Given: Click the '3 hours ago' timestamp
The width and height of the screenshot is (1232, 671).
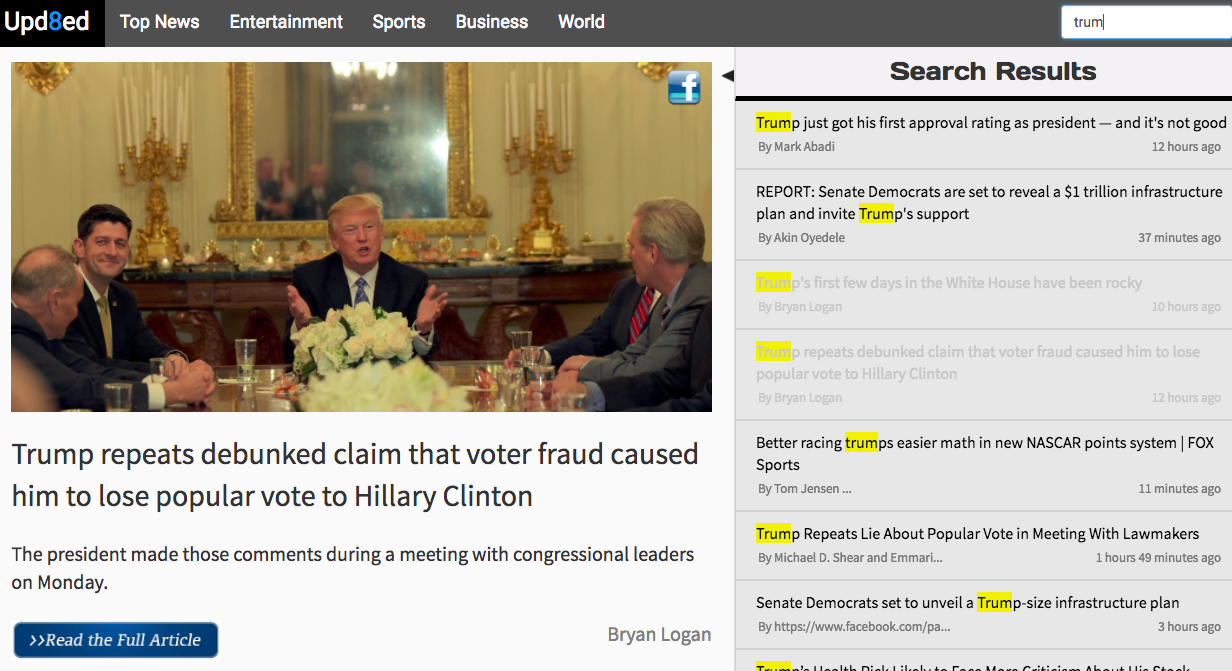Looking at the screenshot, I should tap(1189, 627).
